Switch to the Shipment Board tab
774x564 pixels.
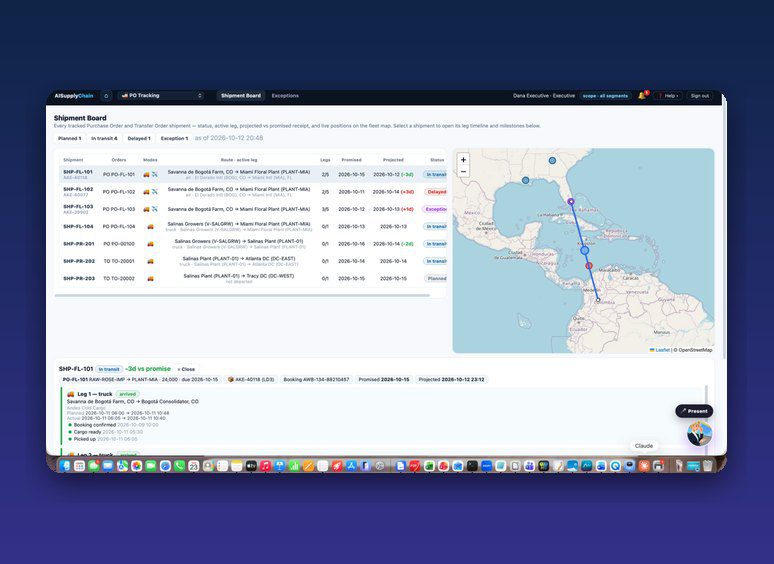241,96
